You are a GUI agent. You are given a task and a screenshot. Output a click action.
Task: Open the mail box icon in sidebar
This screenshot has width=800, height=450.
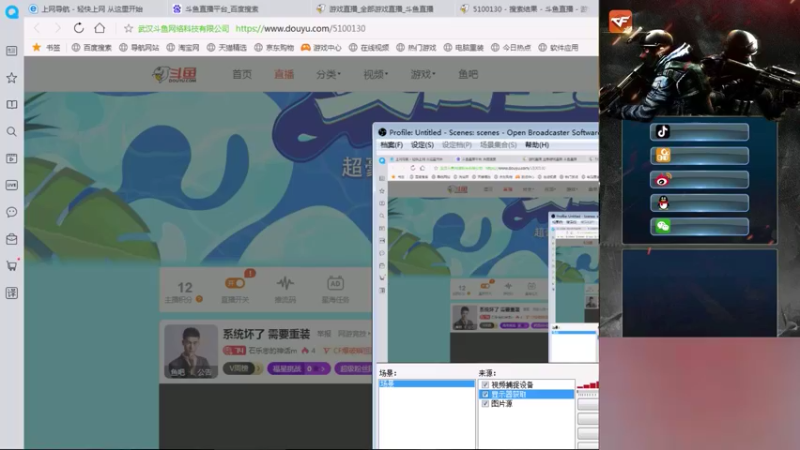point(11,239)
